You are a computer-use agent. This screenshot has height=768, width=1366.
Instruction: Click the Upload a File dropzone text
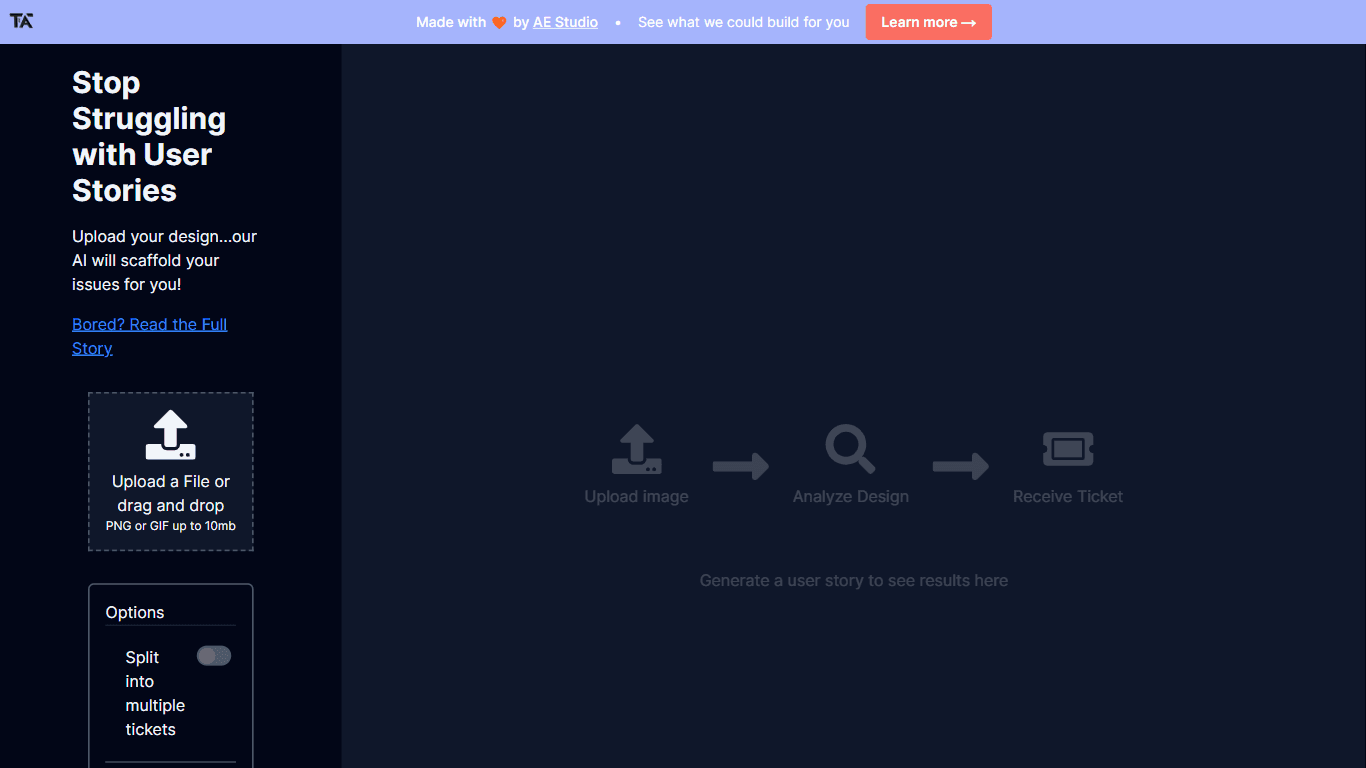click(x=171, y=493)
